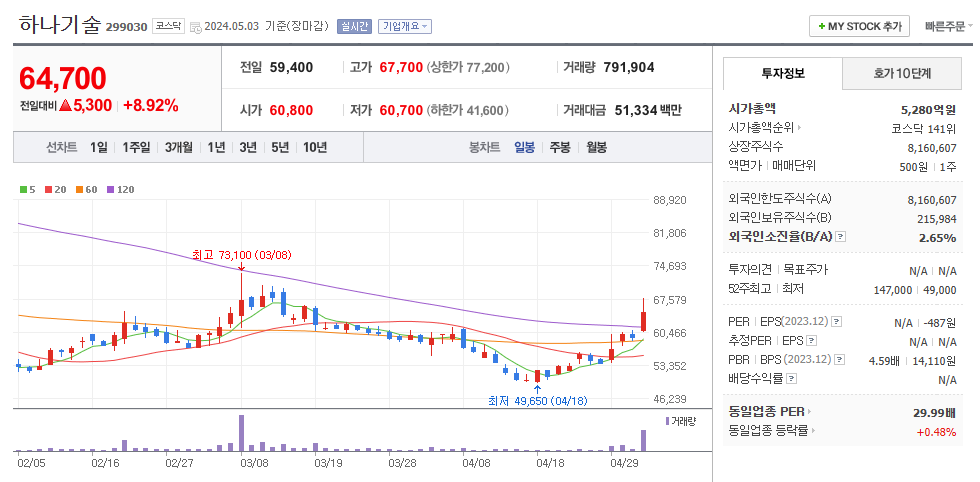This screenshot has width=980, height=482.
Task: Click the orange 60-day moving average legend
Action: tap(86, 189)
